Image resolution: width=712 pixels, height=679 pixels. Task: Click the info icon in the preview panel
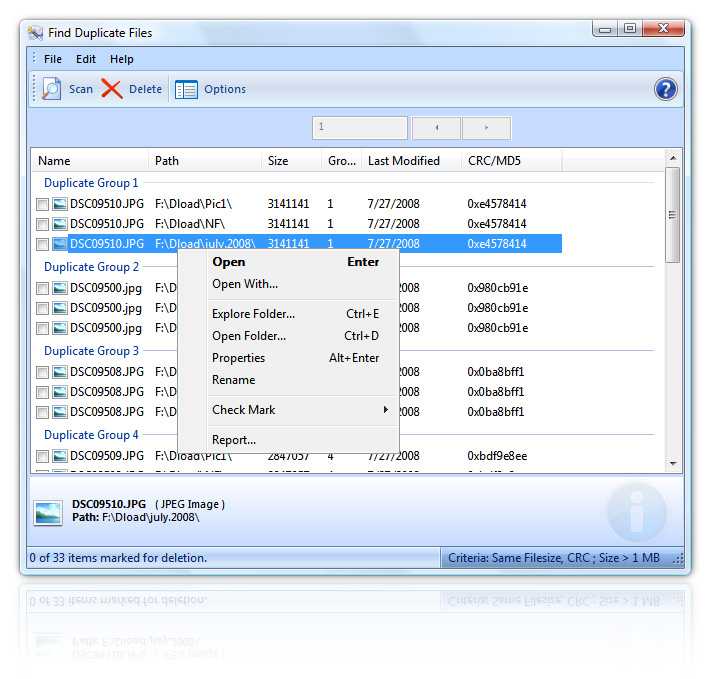click(637, 512)
